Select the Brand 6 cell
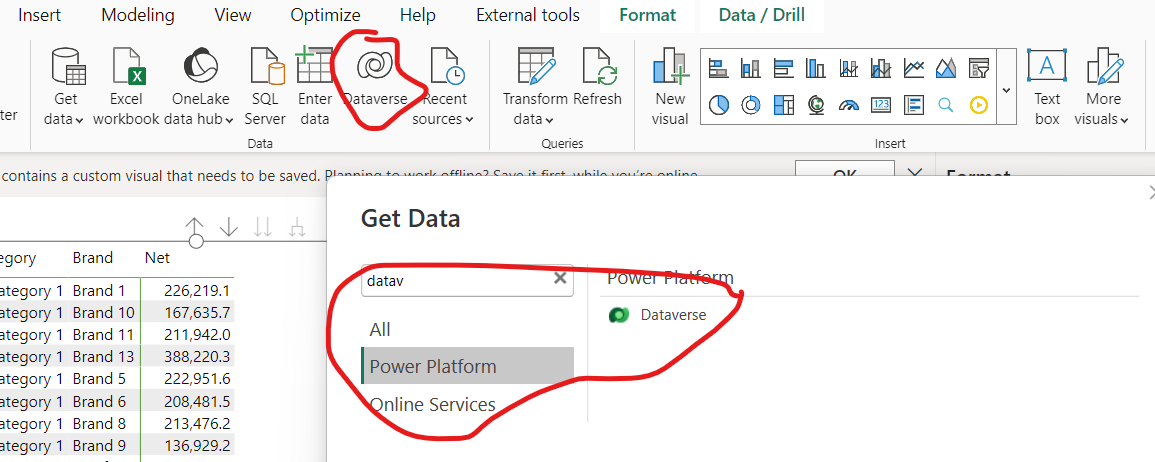 [104, 402]
